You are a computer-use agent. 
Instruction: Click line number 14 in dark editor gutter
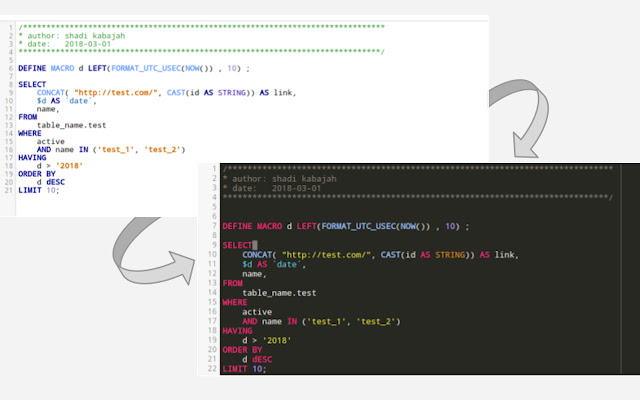pos(212,293)
